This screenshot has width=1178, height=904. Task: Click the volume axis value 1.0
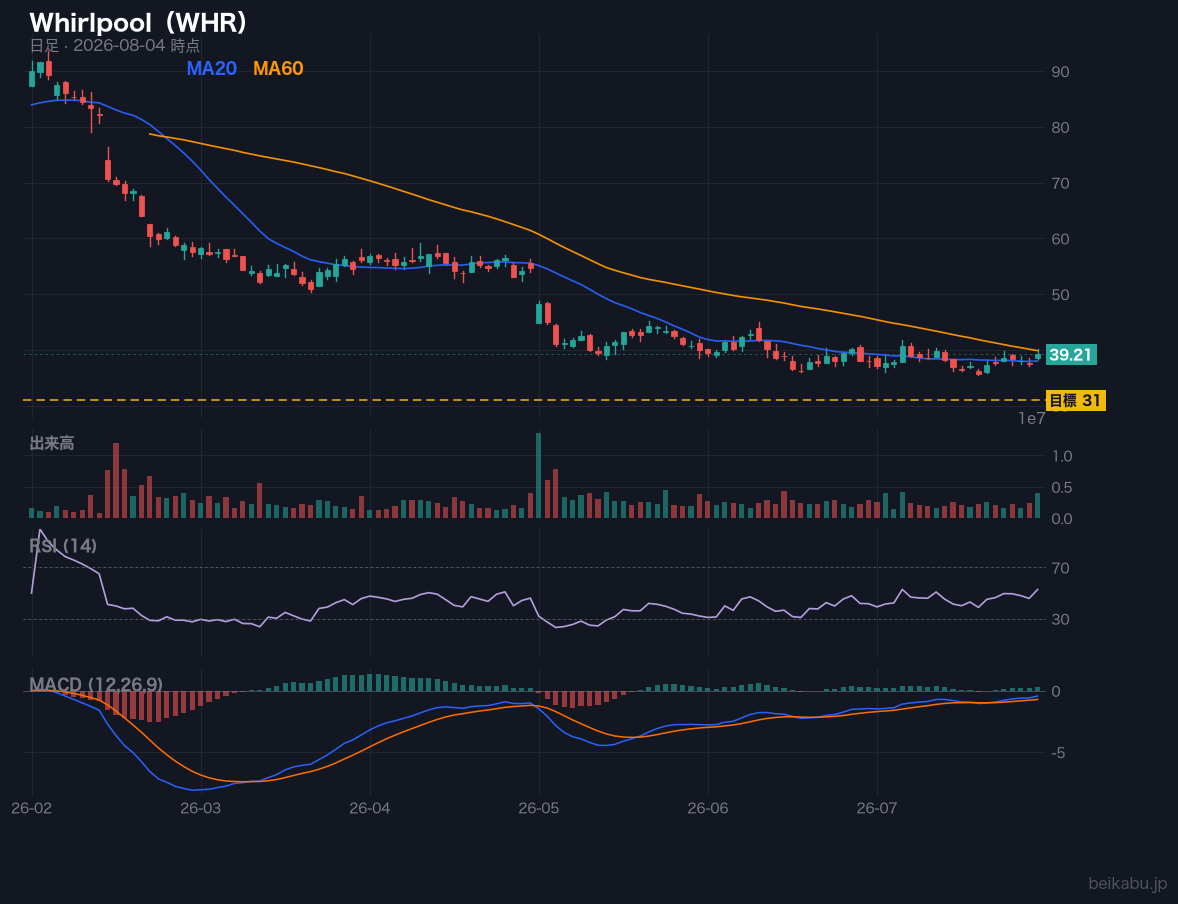[x=1062, y=456]
